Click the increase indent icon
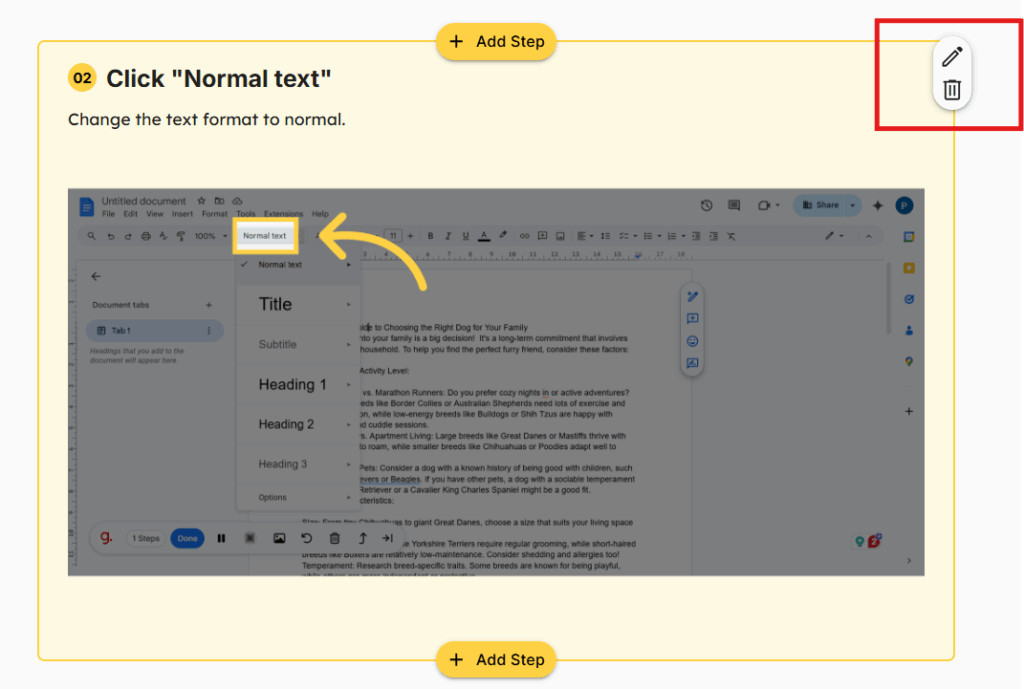The image size is (1024, 689). click(x=714, y=236)
